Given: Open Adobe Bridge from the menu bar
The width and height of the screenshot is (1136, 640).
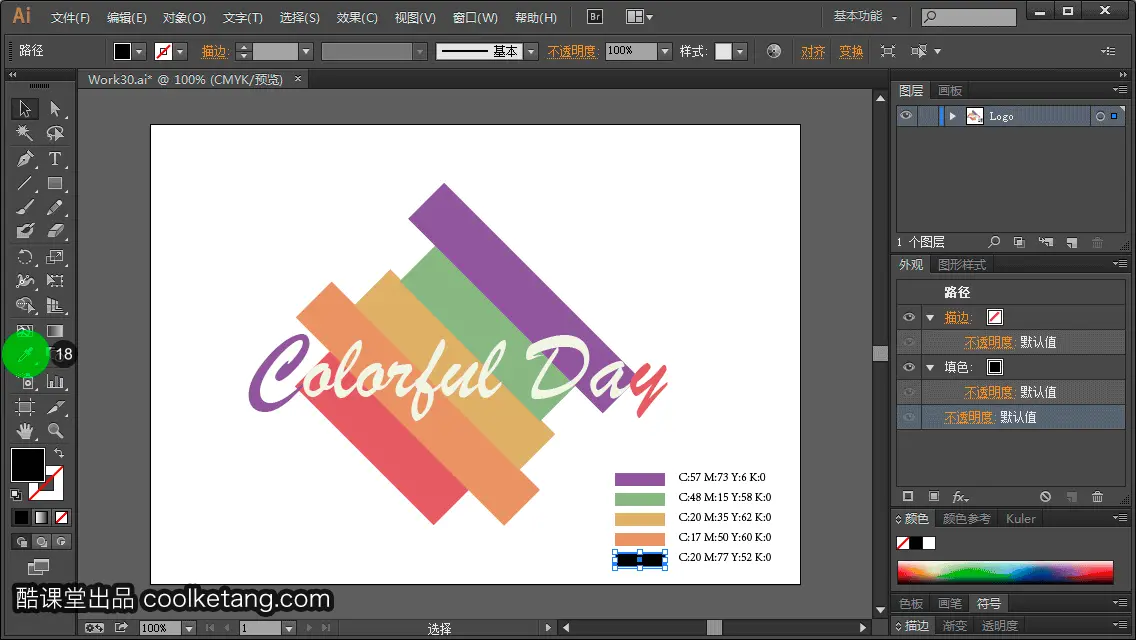Looking at the screenshot, I should coord(595,17).
